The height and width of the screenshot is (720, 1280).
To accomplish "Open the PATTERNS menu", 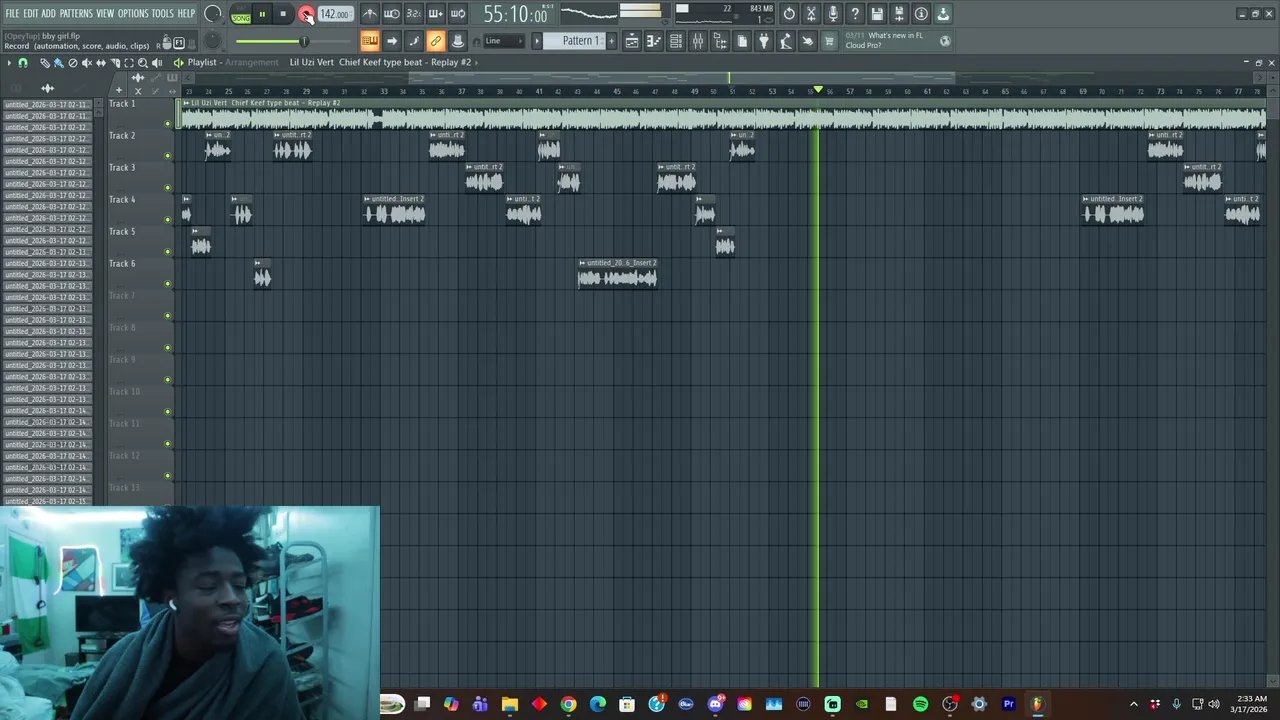I will click(76, 13).
